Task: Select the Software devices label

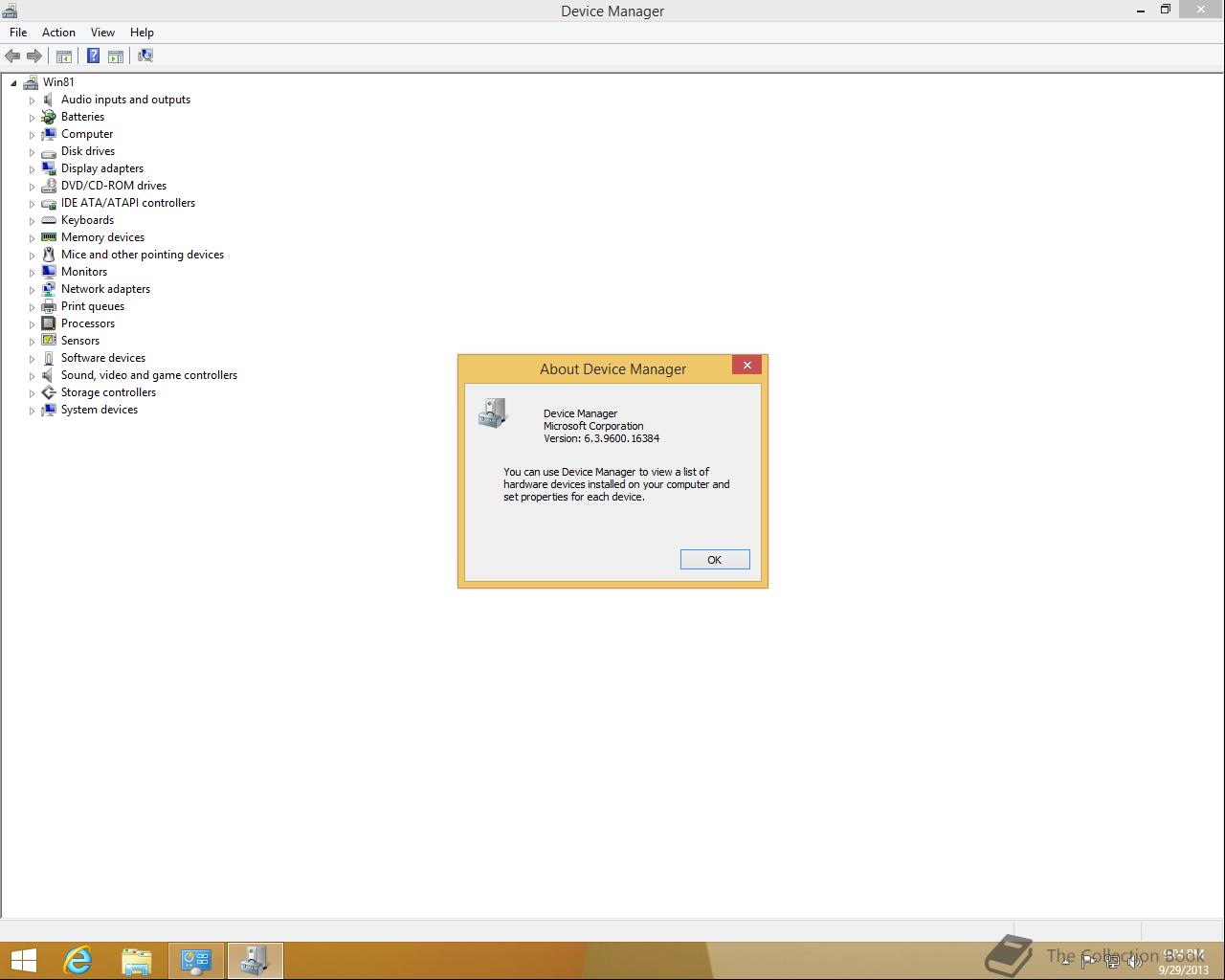Action: tap(103, 358)
